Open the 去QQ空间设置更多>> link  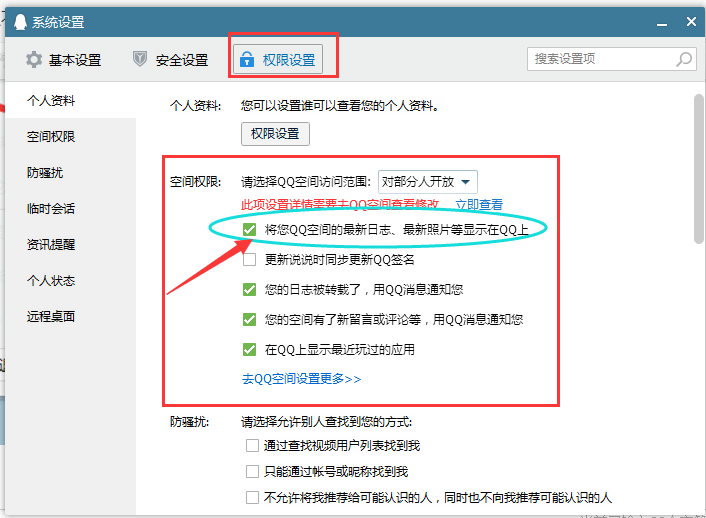tap(302, 379)
